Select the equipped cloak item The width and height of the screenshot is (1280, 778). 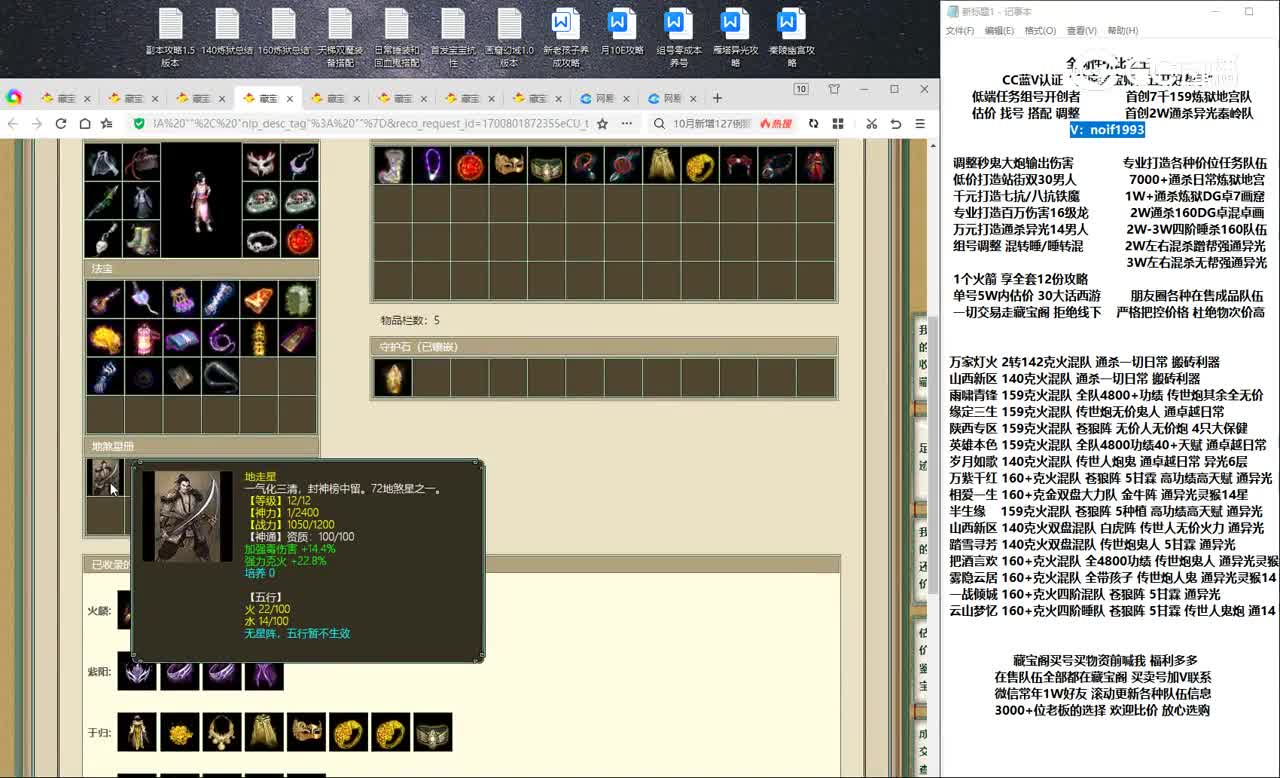pos(102,162)
